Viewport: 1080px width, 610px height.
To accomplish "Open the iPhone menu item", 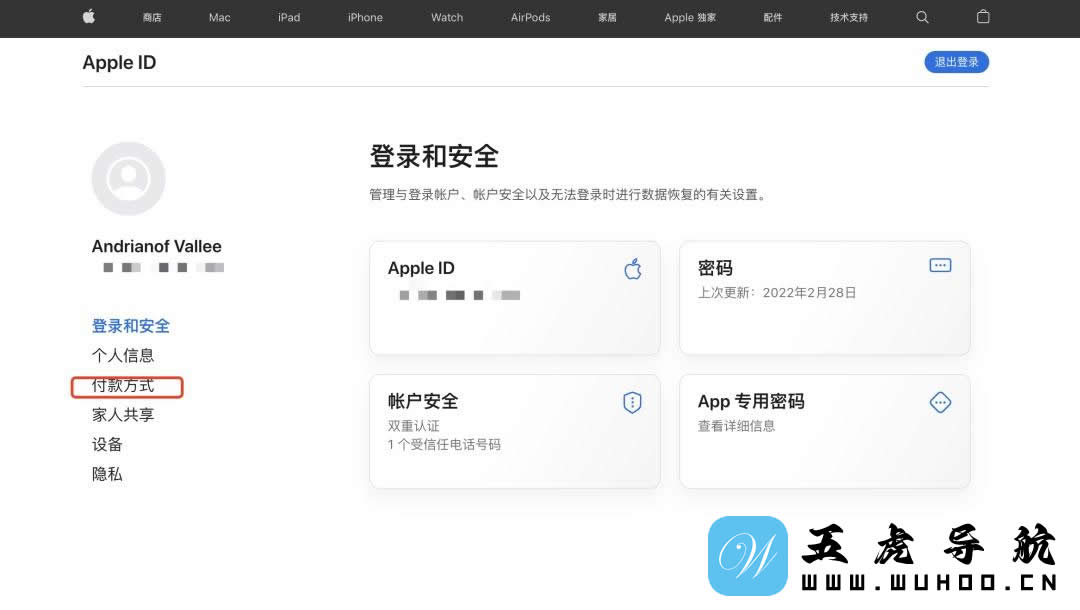I will pyautogui.click(x=365, y=17).
